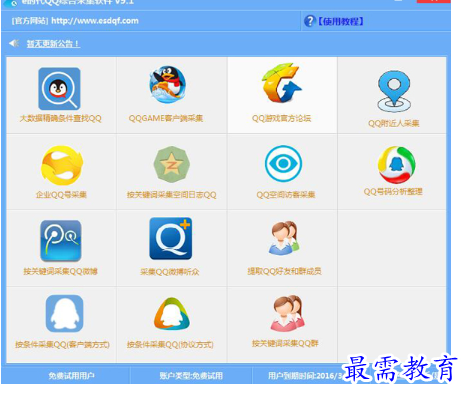Select 按关键词采集QQ微博 blue icon
The height and width of the screenshot is (400, 466).
click(61, 241)
